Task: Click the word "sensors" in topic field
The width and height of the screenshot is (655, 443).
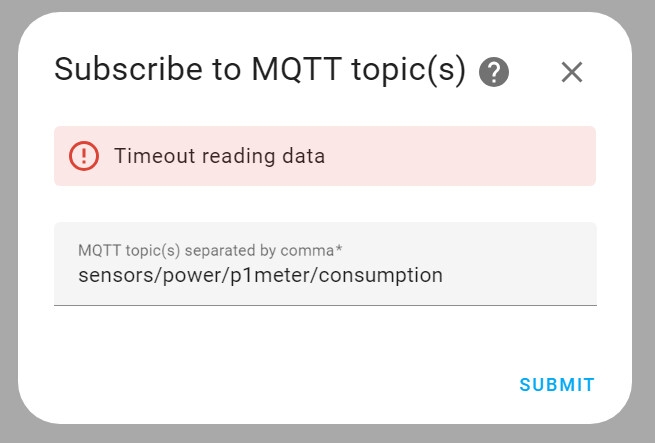Action: [x=112, y=275]
